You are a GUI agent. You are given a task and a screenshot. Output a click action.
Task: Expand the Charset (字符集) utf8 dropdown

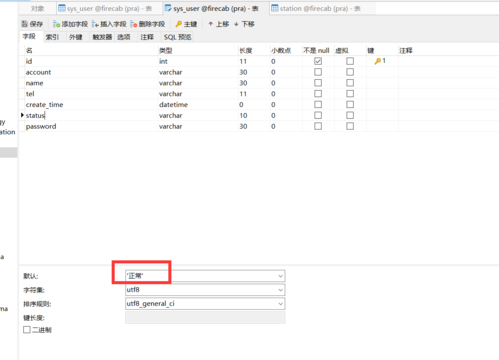click(280, 290)
